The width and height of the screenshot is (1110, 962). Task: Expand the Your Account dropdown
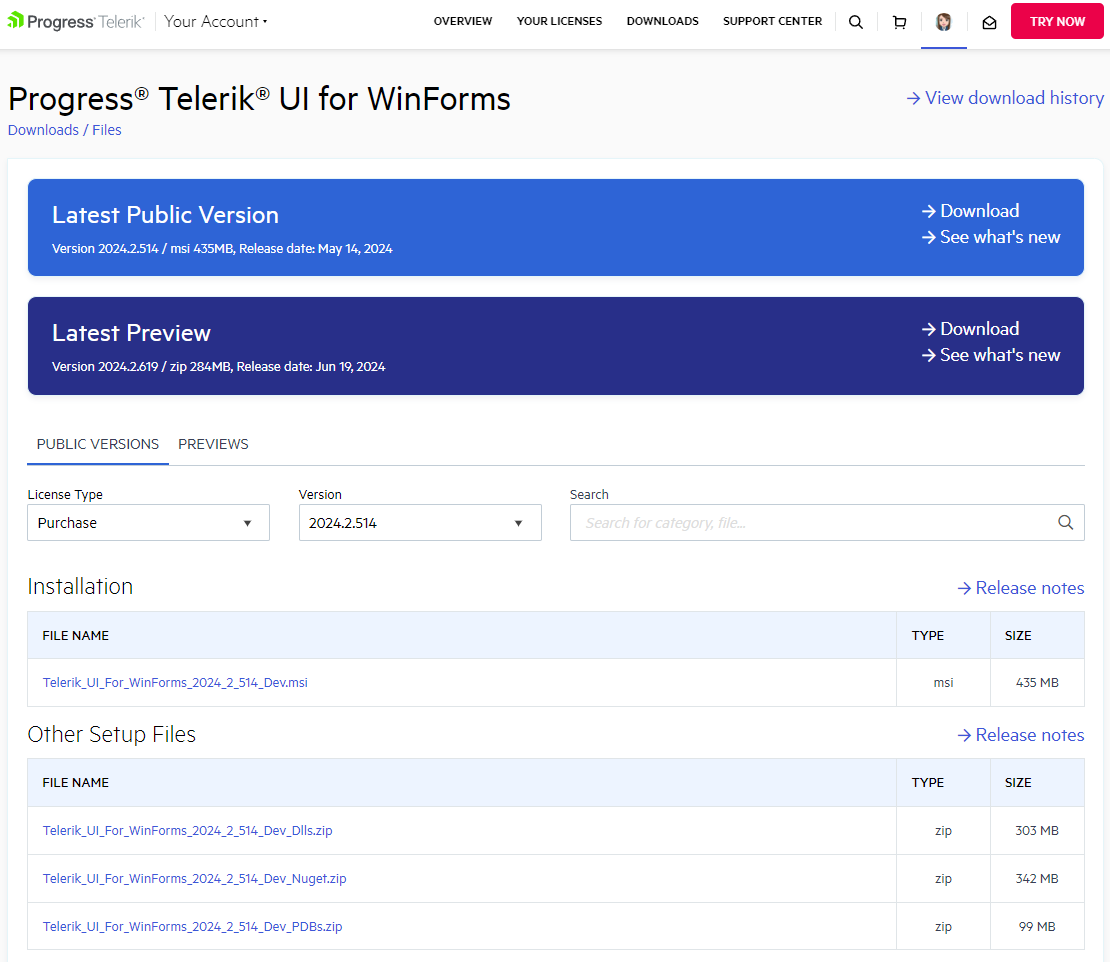point(215,21)
